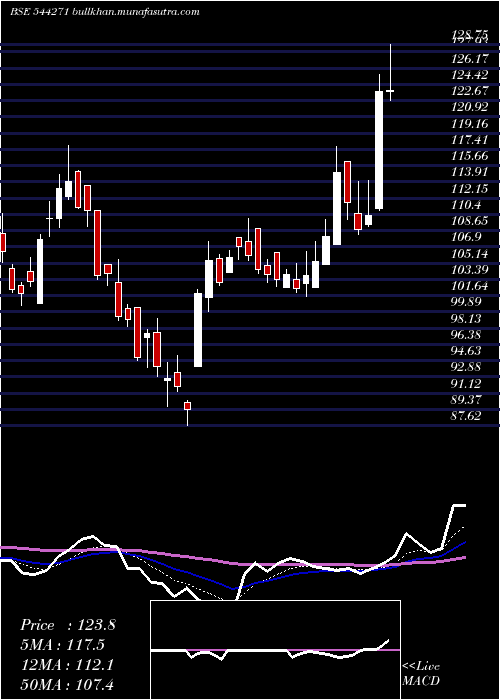Click the 50MA : 107.4 readout
500x700 pixels.
tap(67, 684)
